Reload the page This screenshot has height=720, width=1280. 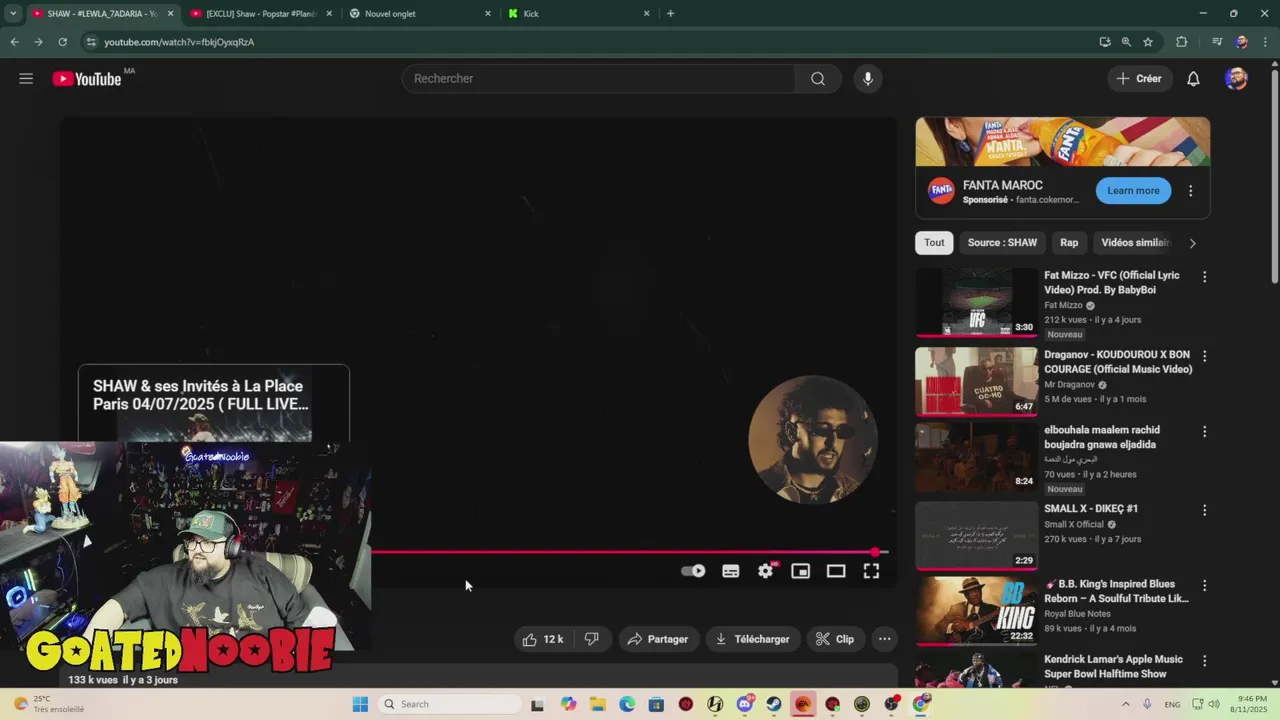(62, 42)
